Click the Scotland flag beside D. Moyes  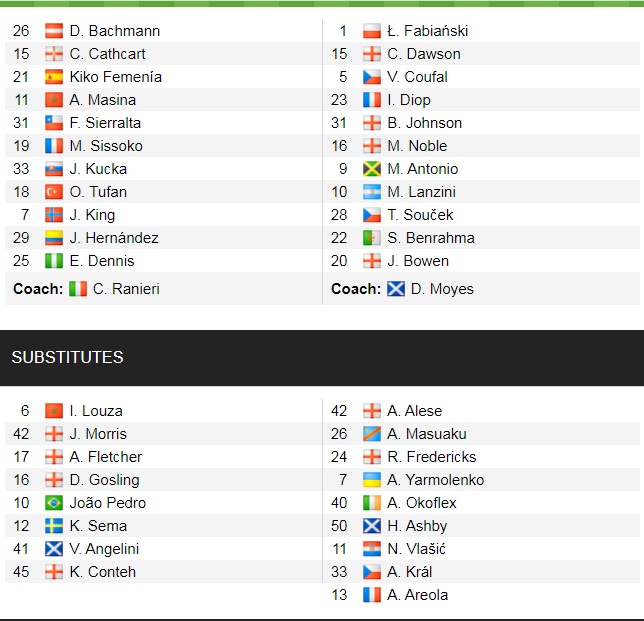[396, 289]
